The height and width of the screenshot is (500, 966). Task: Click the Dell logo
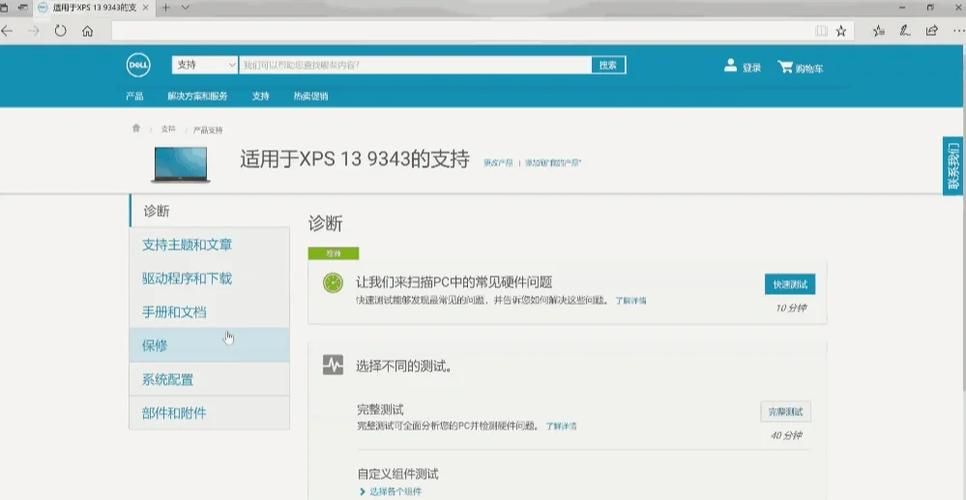coord(138,65)
